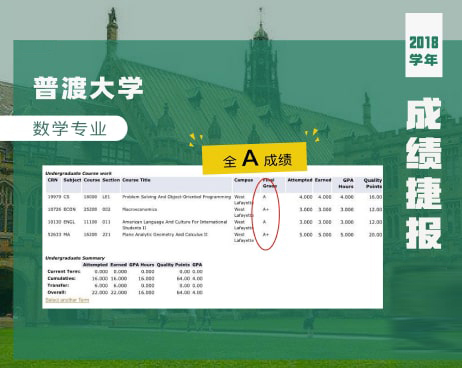Click 'American Language And Culture For International Students II'
The image size is (462, 368).
click(175, 225)
